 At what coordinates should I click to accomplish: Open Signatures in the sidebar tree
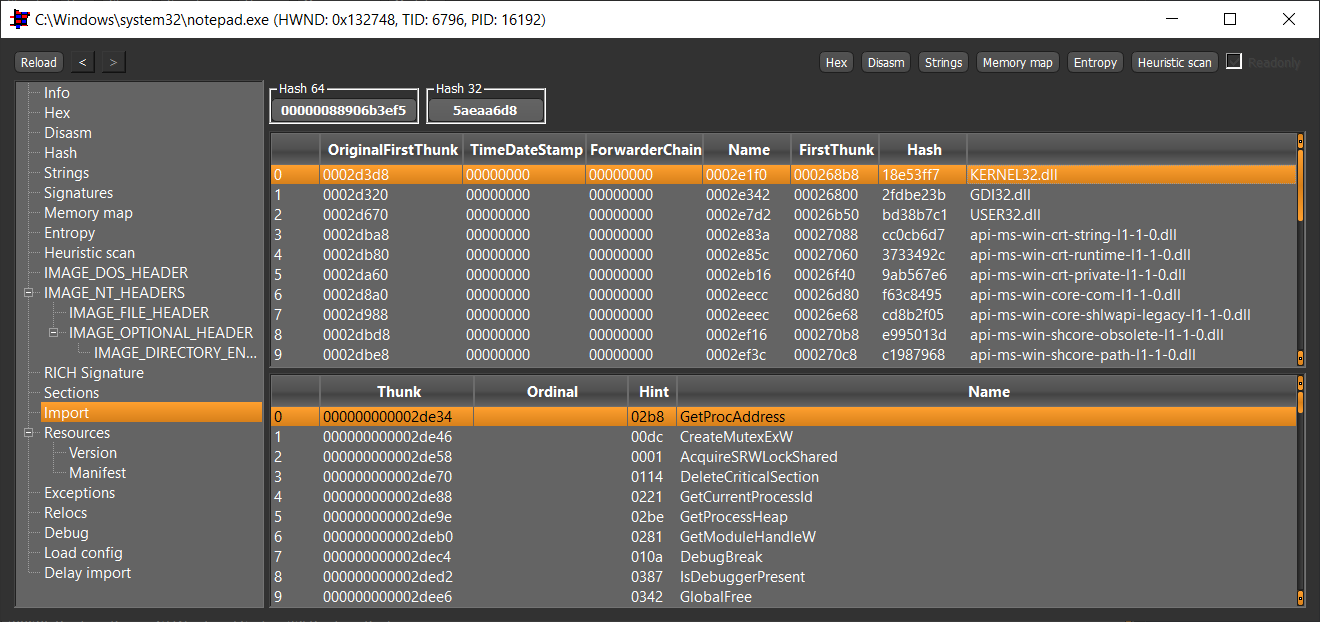click(x=78, y=193)
